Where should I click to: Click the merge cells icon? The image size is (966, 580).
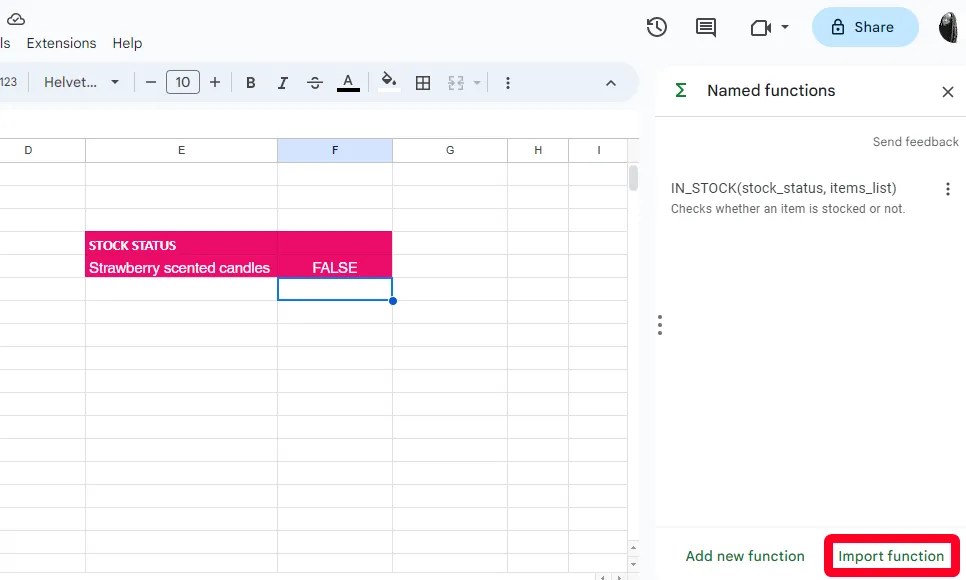(x=456, y=82)
